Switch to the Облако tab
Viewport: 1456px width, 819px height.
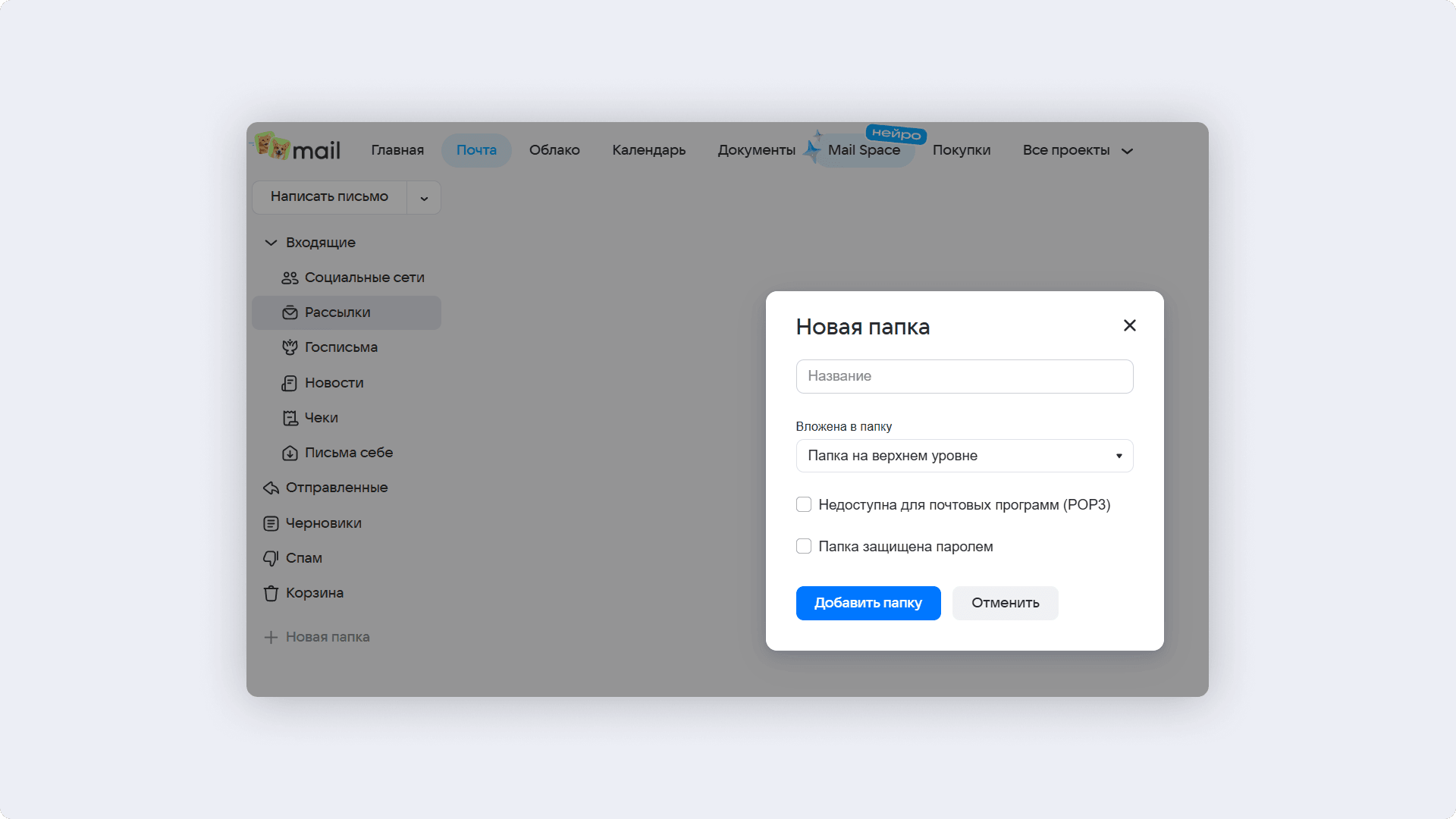tap(554, 149)
